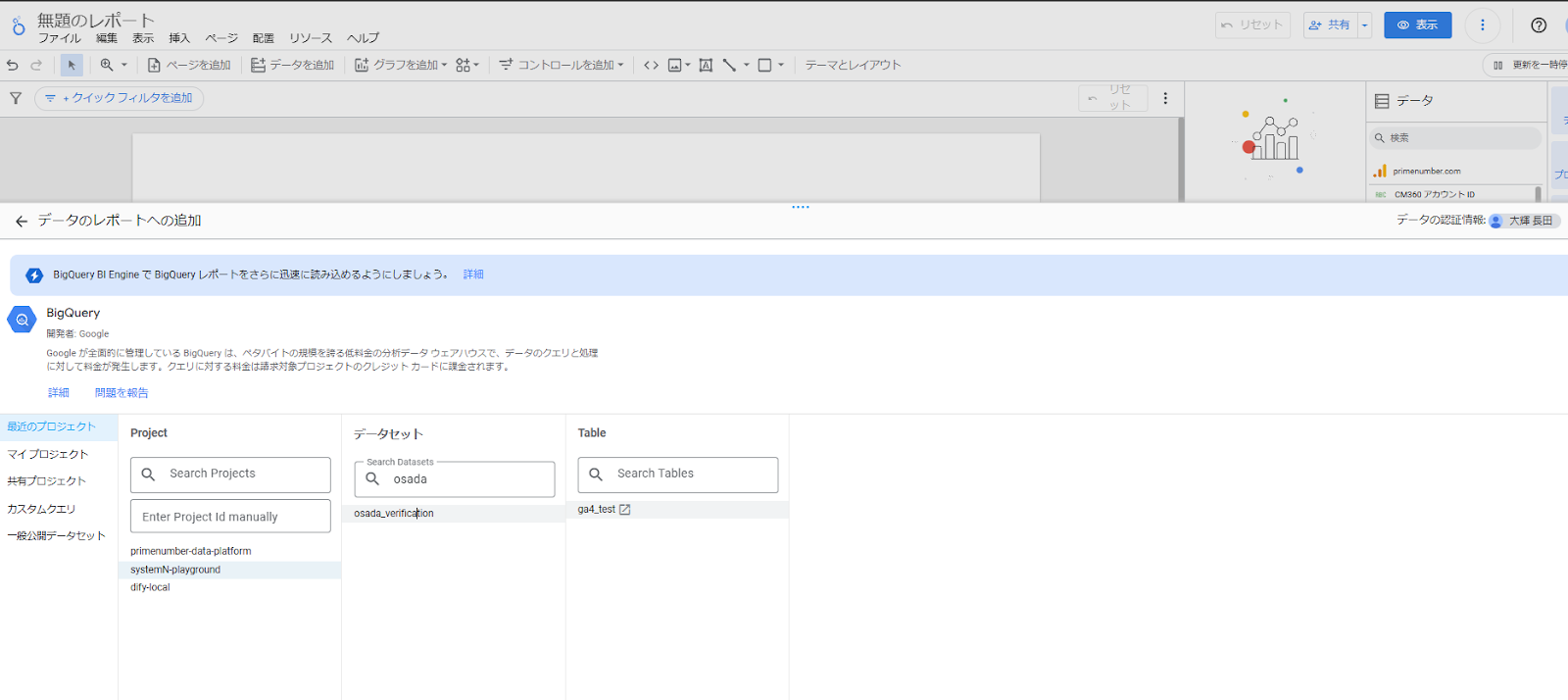Open the header more options three-dot menu
The image size is (1568, 700).
click(1482, 25)
